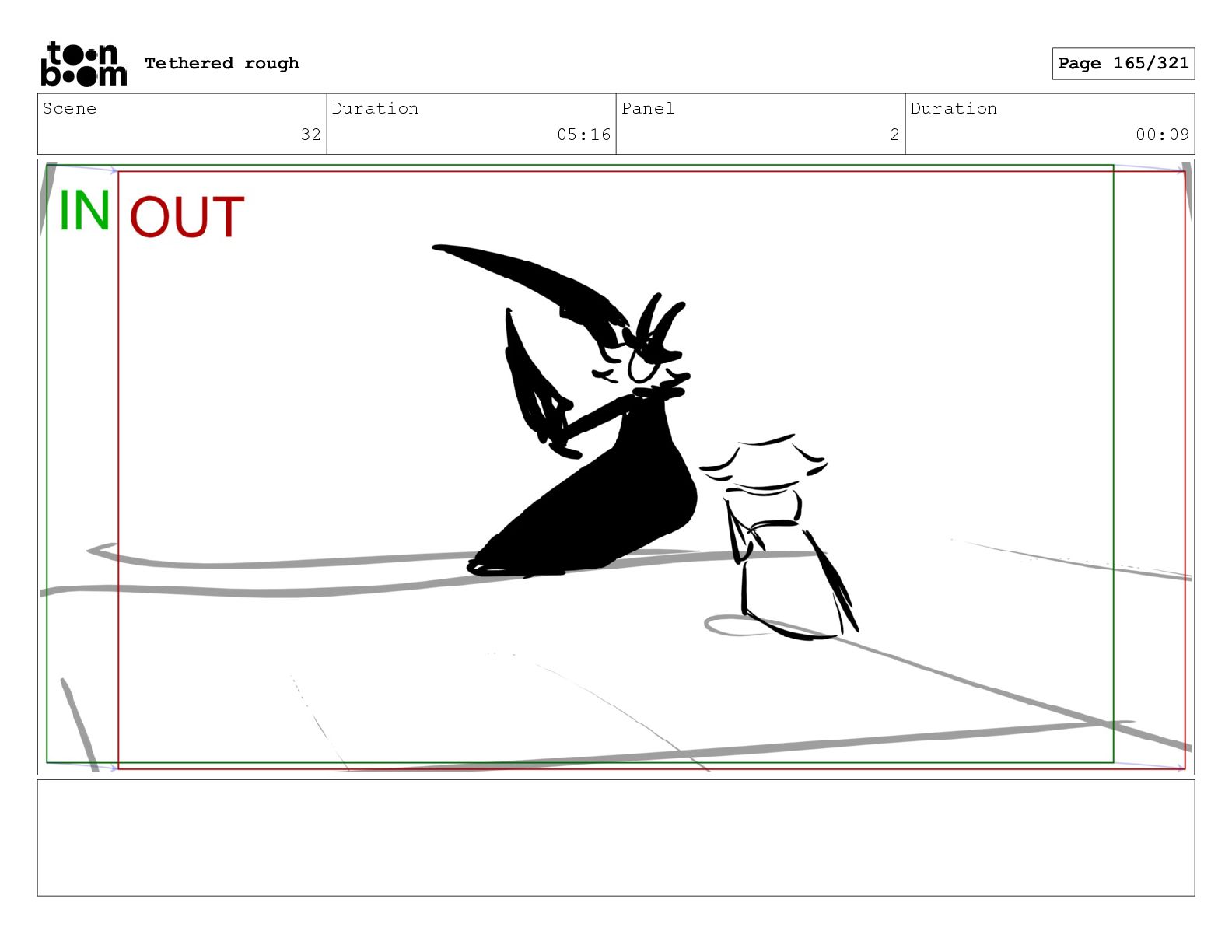Click the outlined small character in the hat
Screen dimensions: 1232x952
(x=778, y=537)
